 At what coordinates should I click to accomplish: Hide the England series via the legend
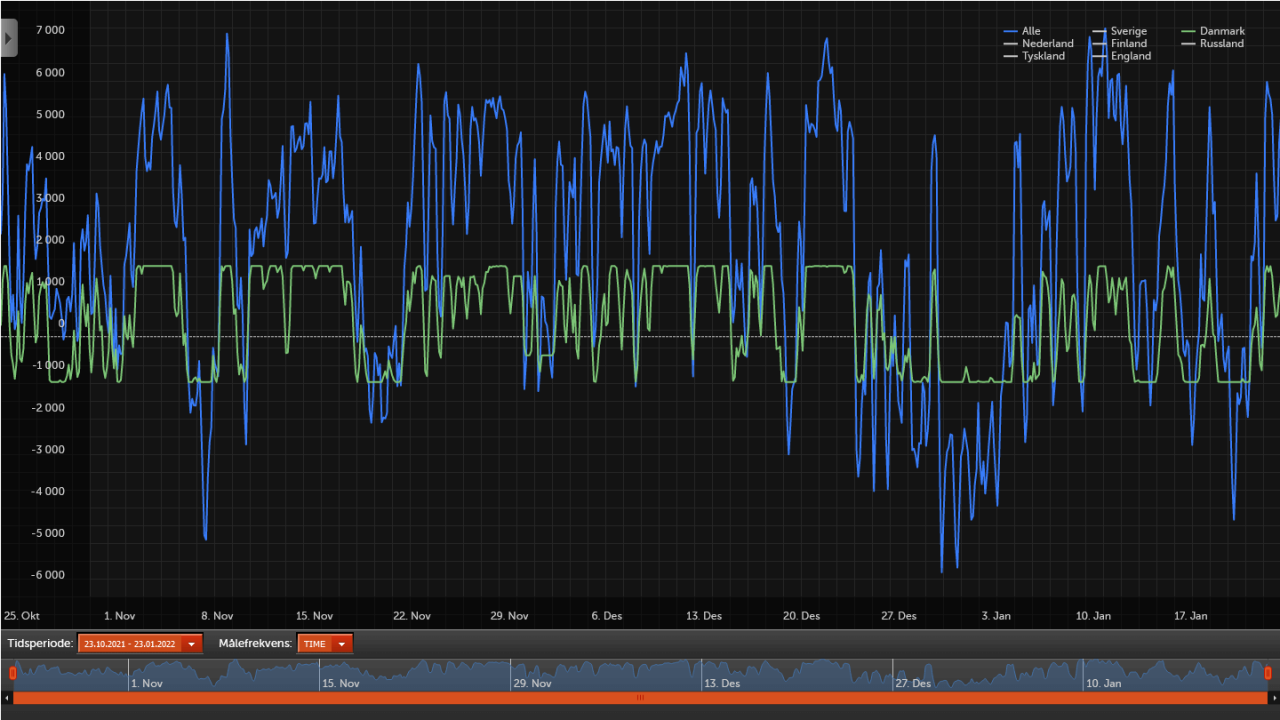click(1131, 56)
